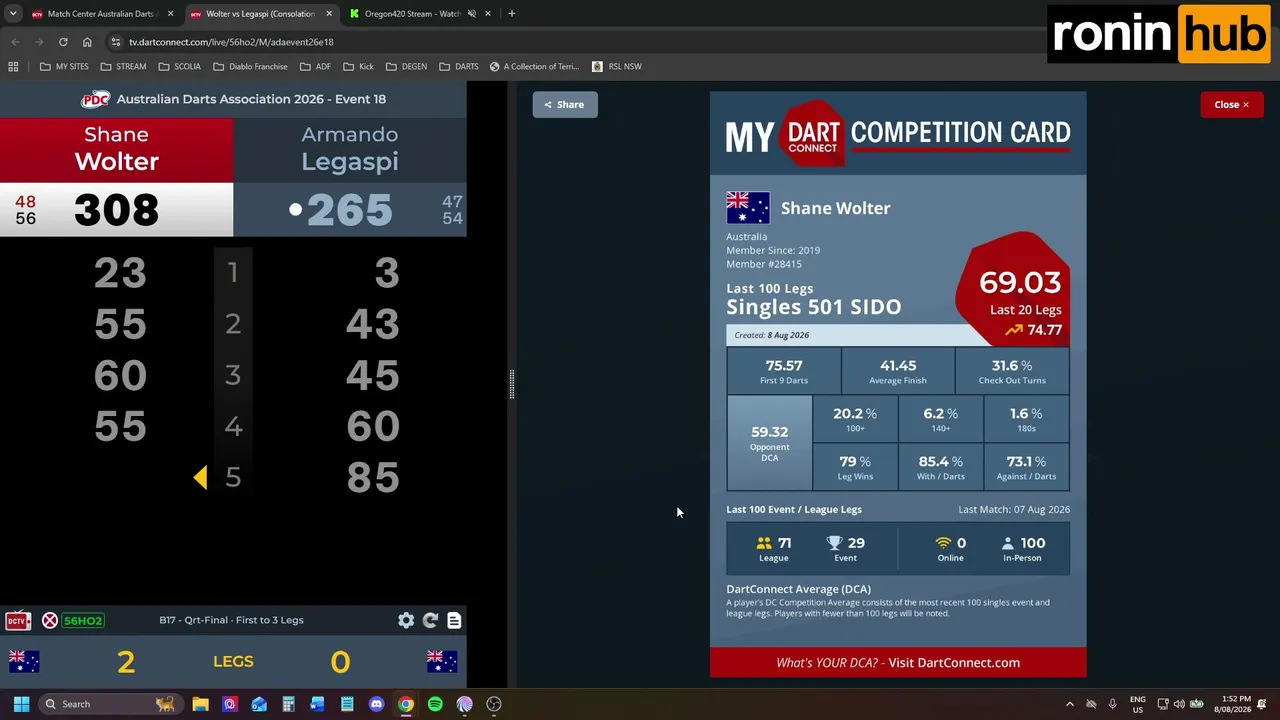The height and width of the screenshot is (720, 1280).
Task: Open the DEGEN bookmark folder
Action: [406, 66]
